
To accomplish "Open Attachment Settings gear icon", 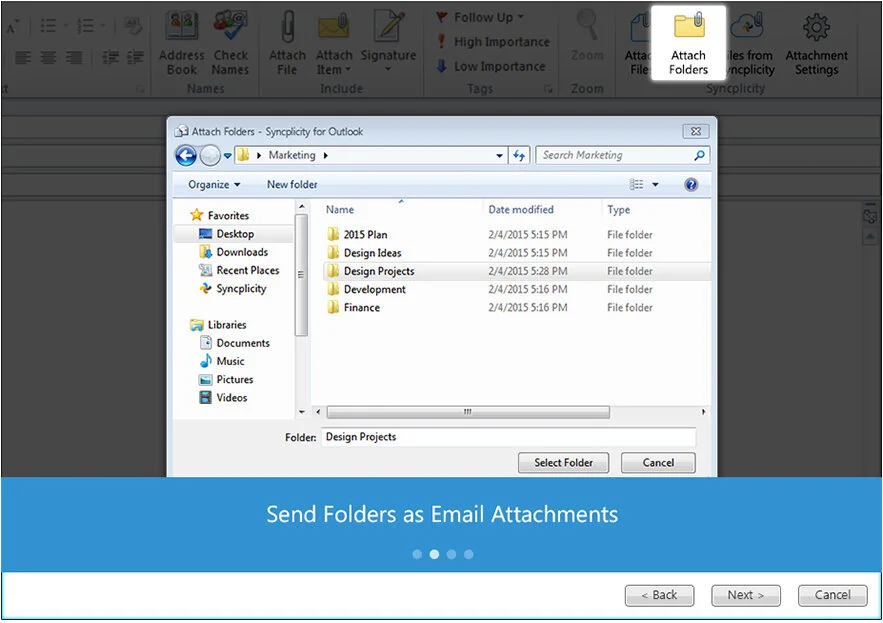I will pos(817,26).
